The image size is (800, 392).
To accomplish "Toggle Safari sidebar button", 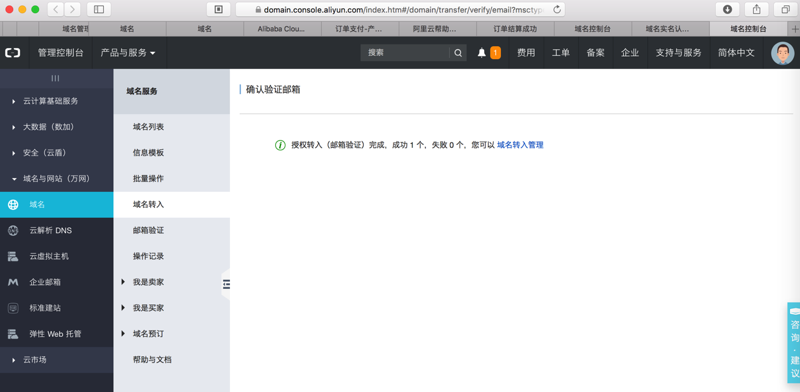I will click(x=99, y=9).
